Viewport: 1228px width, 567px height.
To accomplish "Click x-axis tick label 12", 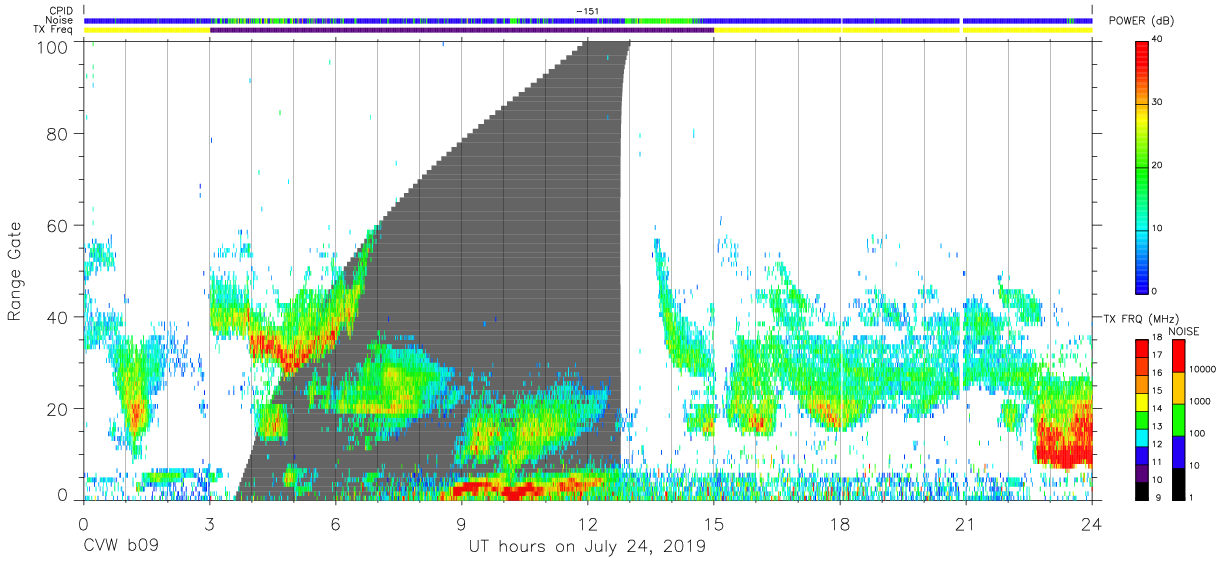I will (587, 523).
